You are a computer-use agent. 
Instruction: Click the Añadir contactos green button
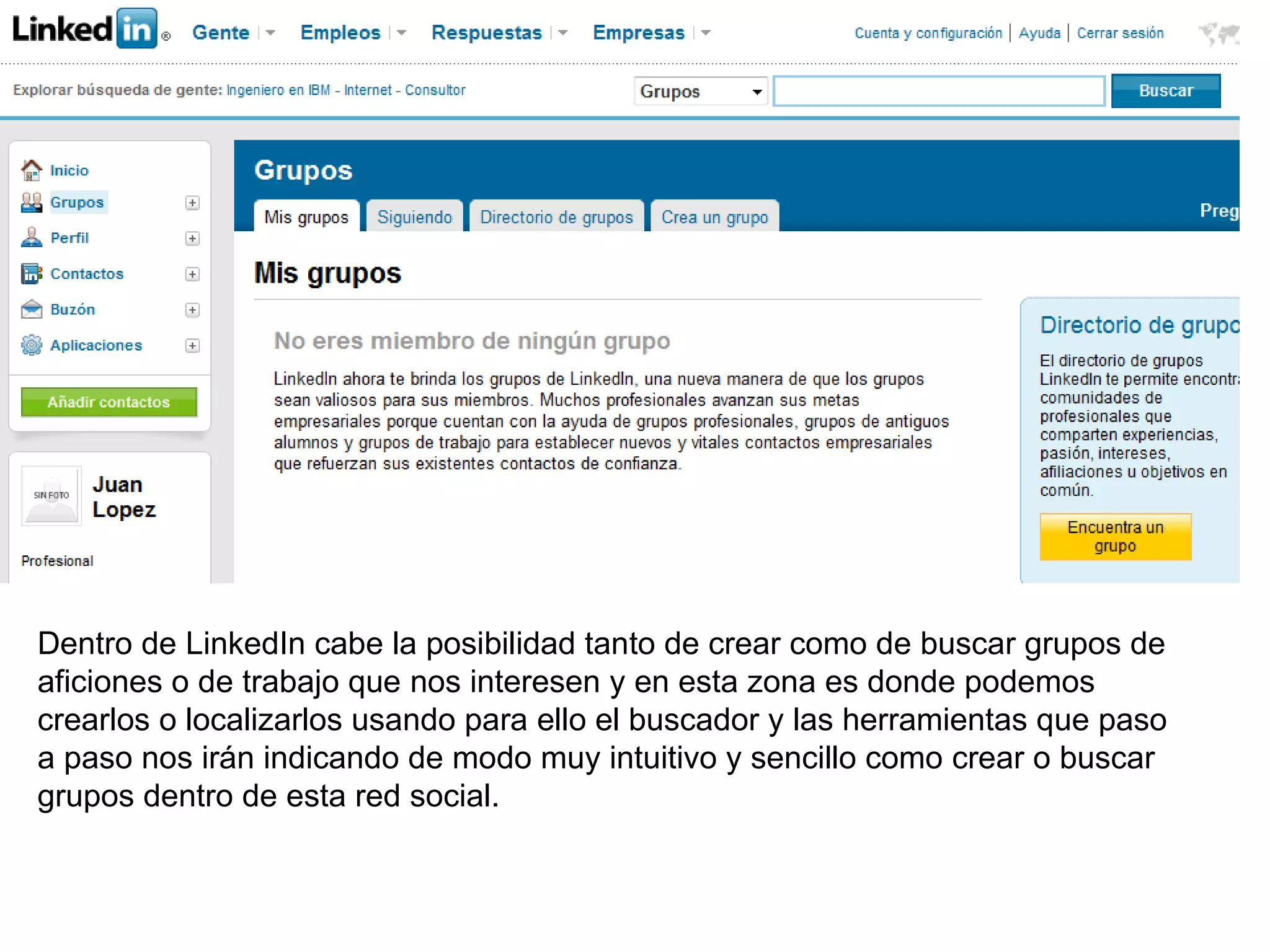point(109,402)
